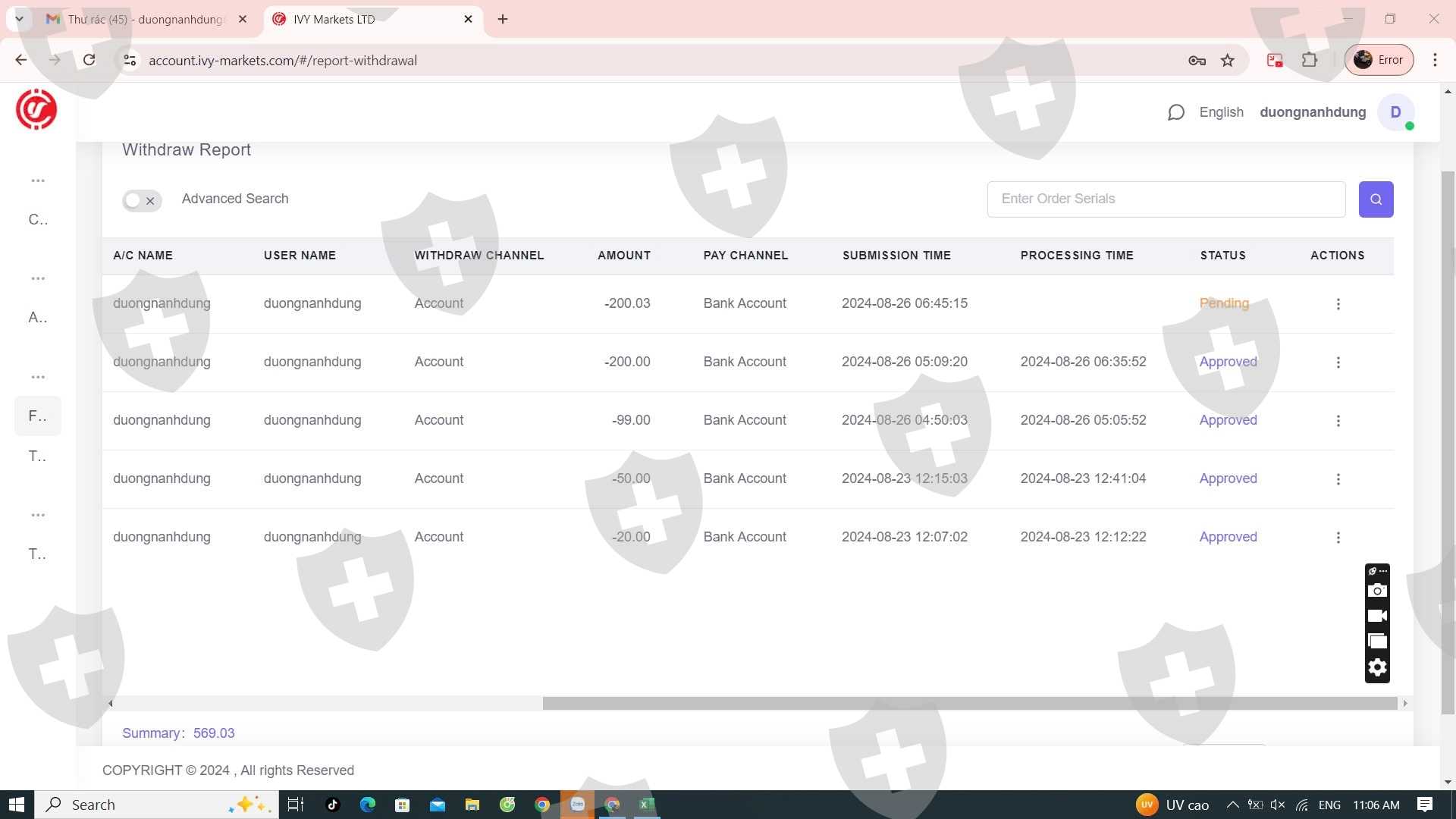Click the IVY Markets red logo

(36, 110)
